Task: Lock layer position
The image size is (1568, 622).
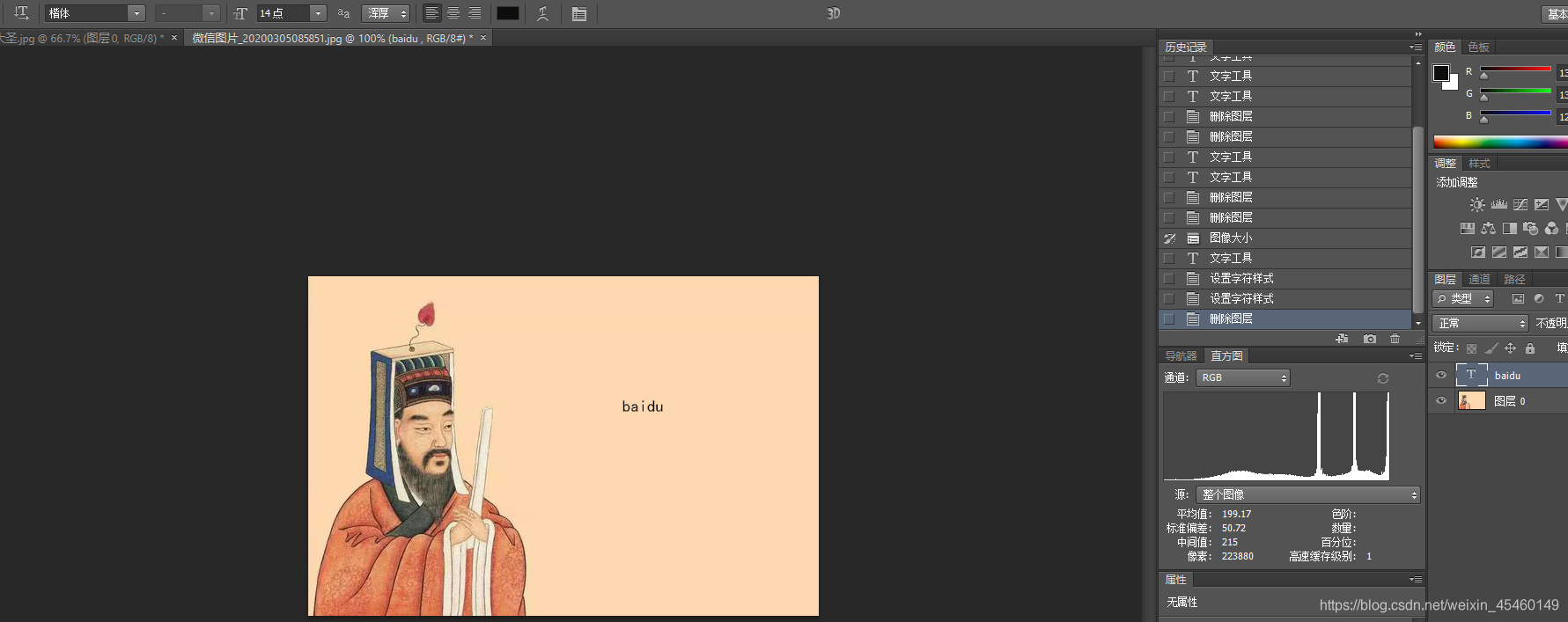Action: [1511, 348]
